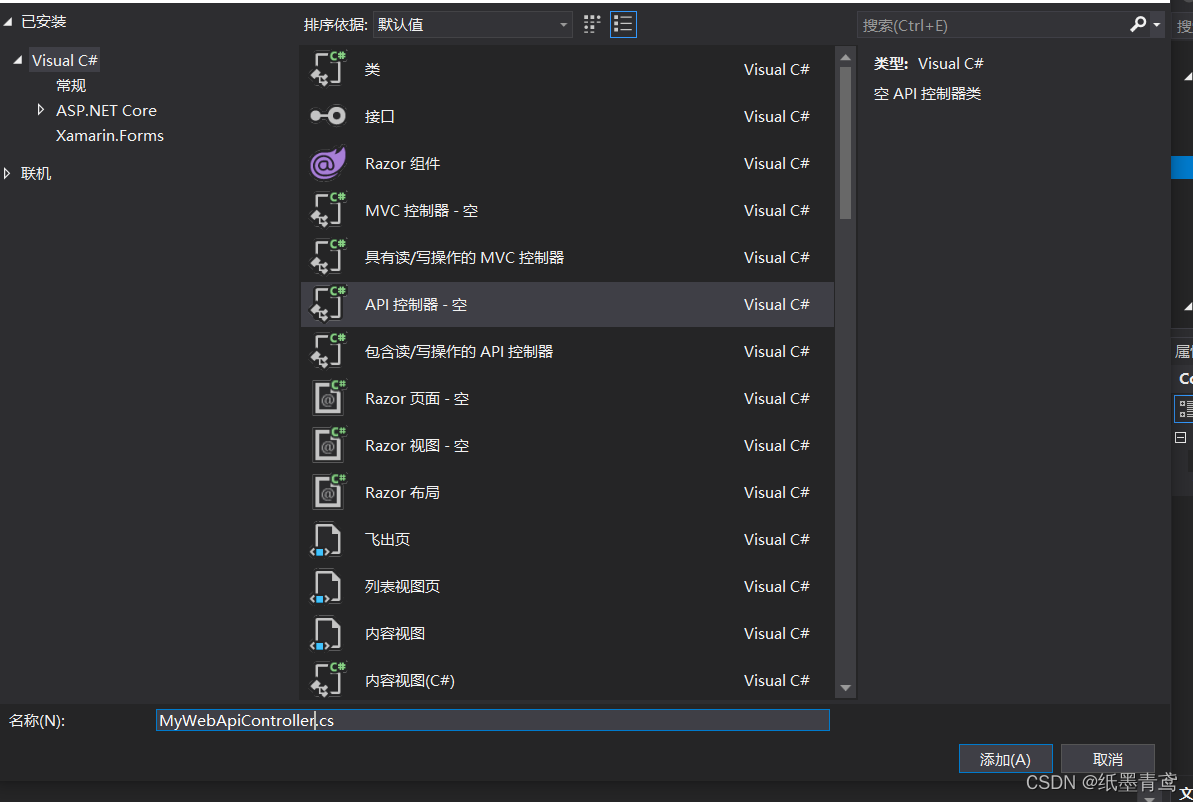Click the template list scroll down arrow
This screenshot has width=1193, height=802.
(x=845, y=688)
